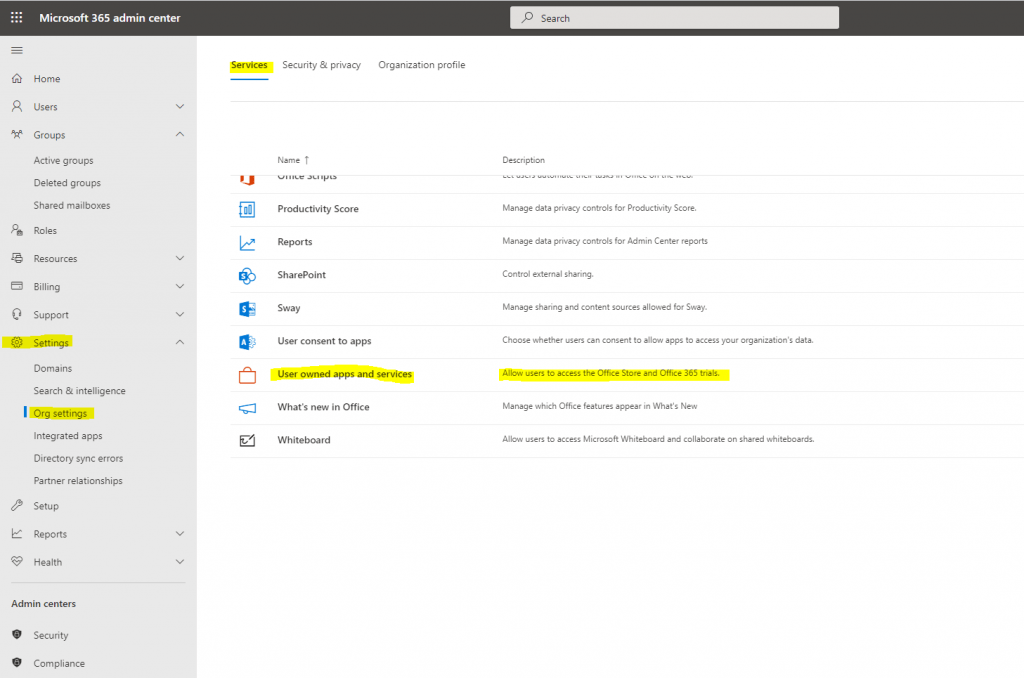
Task: Click 'Control external sharing.' description
Action: (548, 274)
